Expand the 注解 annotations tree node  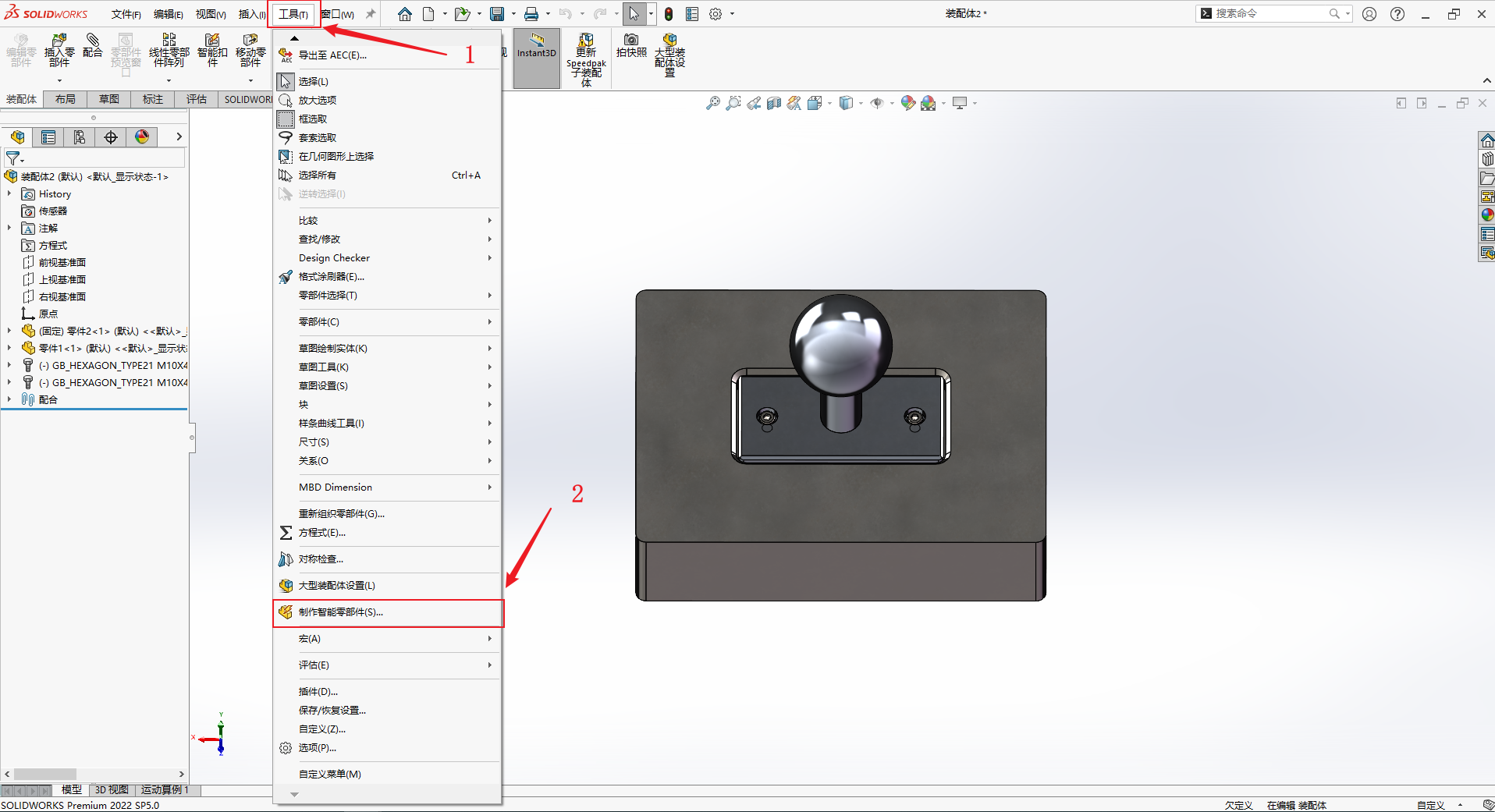9,228
